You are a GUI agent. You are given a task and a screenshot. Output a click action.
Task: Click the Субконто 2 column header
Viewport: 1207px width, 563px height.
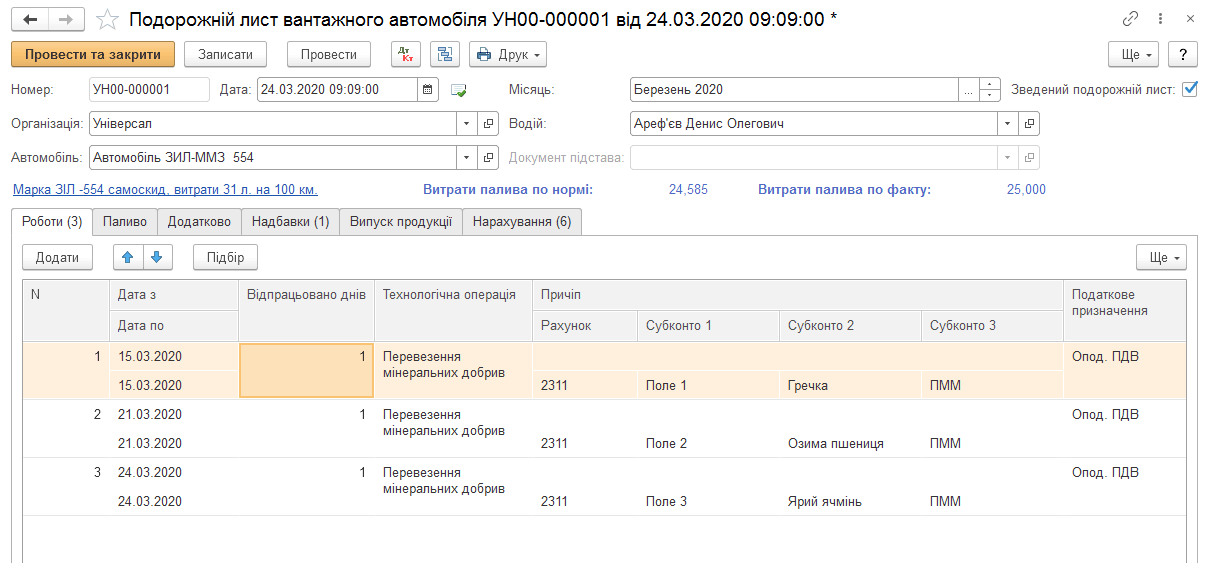pos(850,325)
